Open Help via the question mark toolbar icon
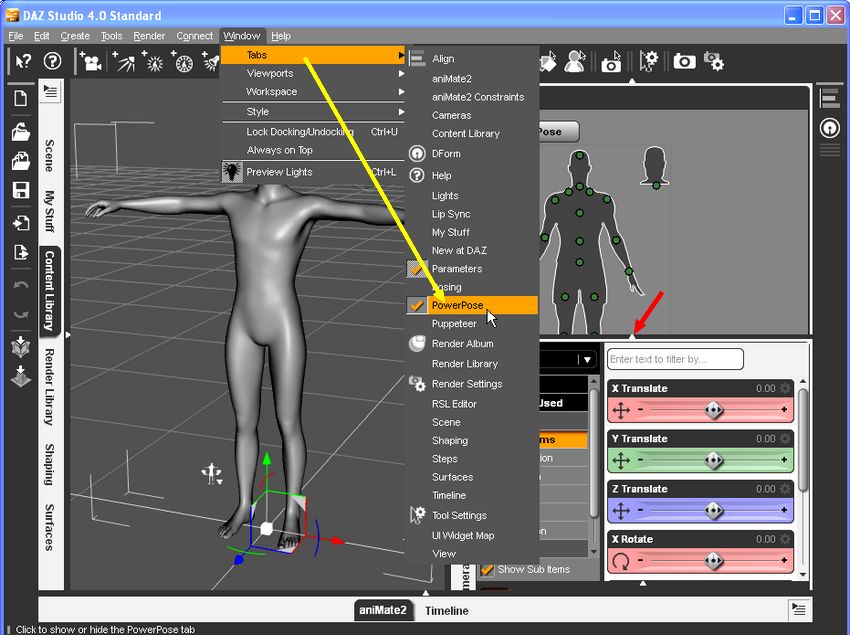The height and width of the screenshot is (635, 850). click(53, 61)
